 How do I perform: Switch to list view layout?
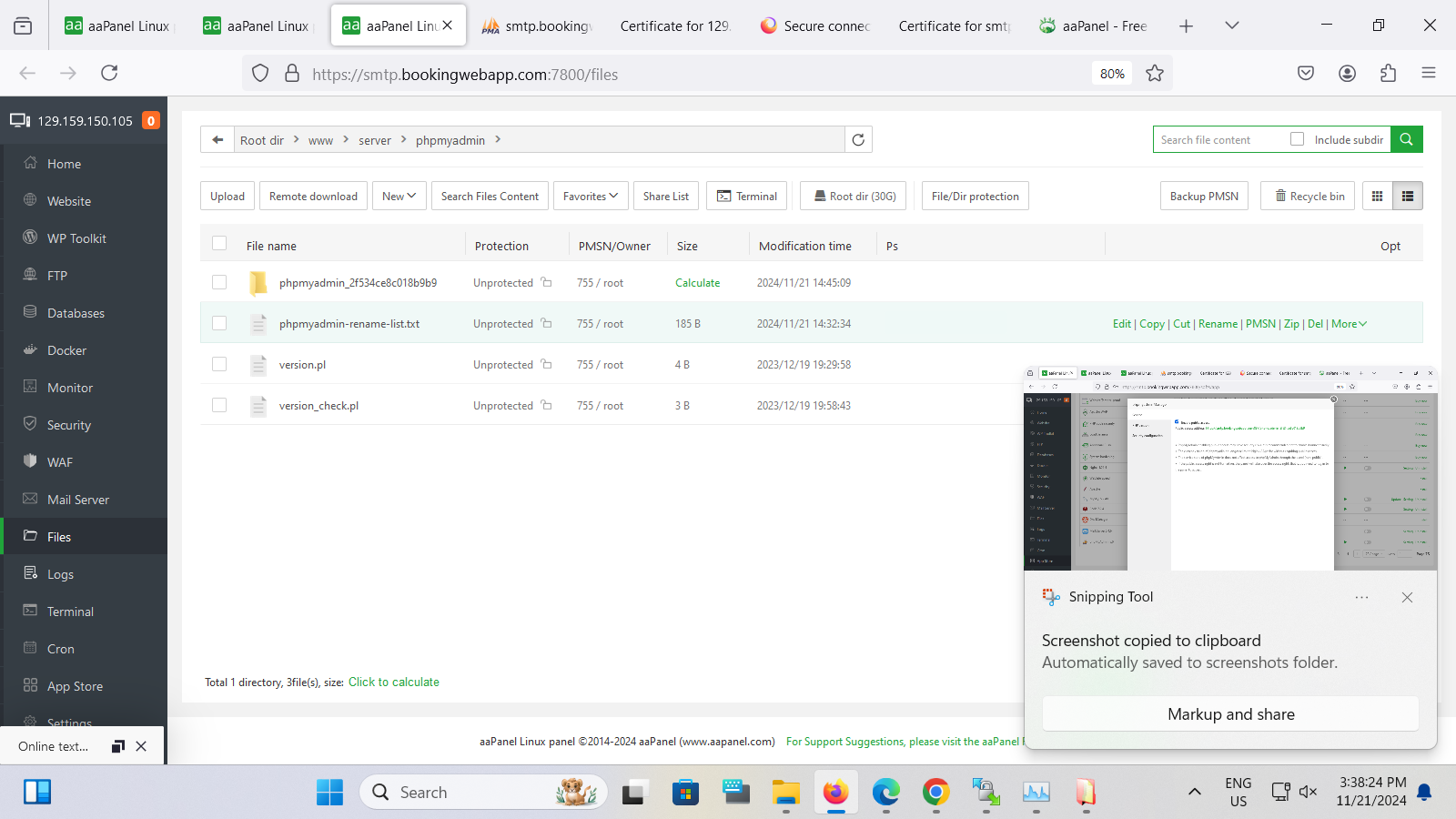coord(1407,196)
